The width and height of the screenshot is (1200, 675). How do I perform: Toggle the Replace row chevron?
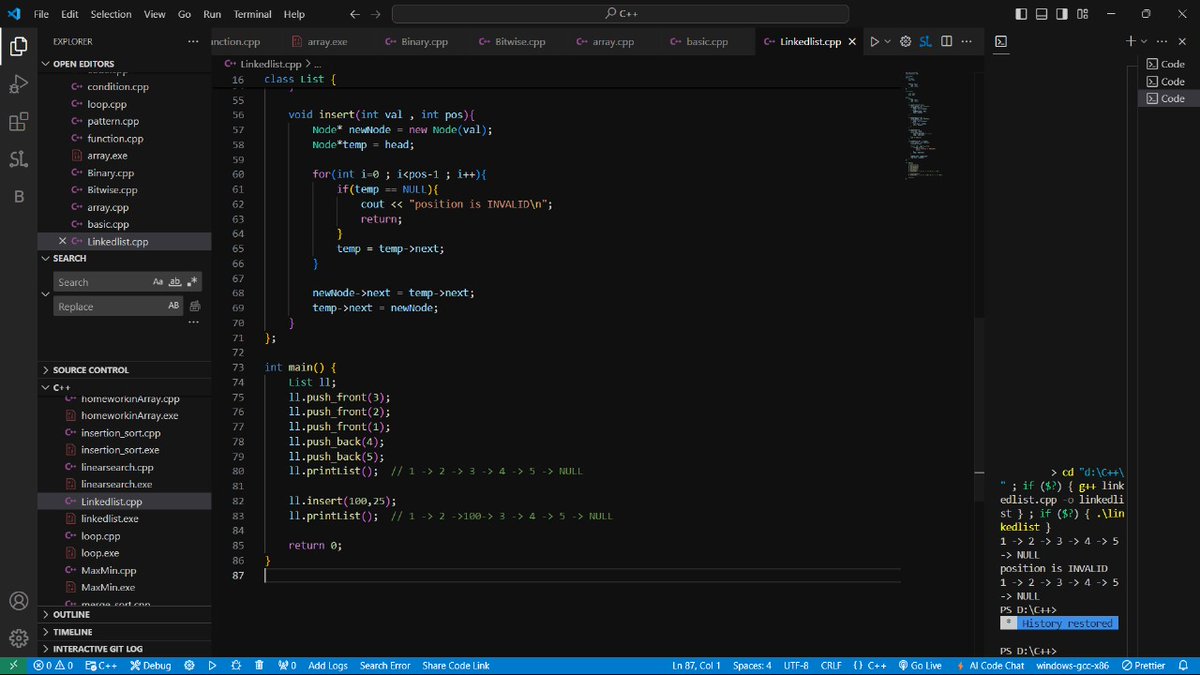point(45,294)
